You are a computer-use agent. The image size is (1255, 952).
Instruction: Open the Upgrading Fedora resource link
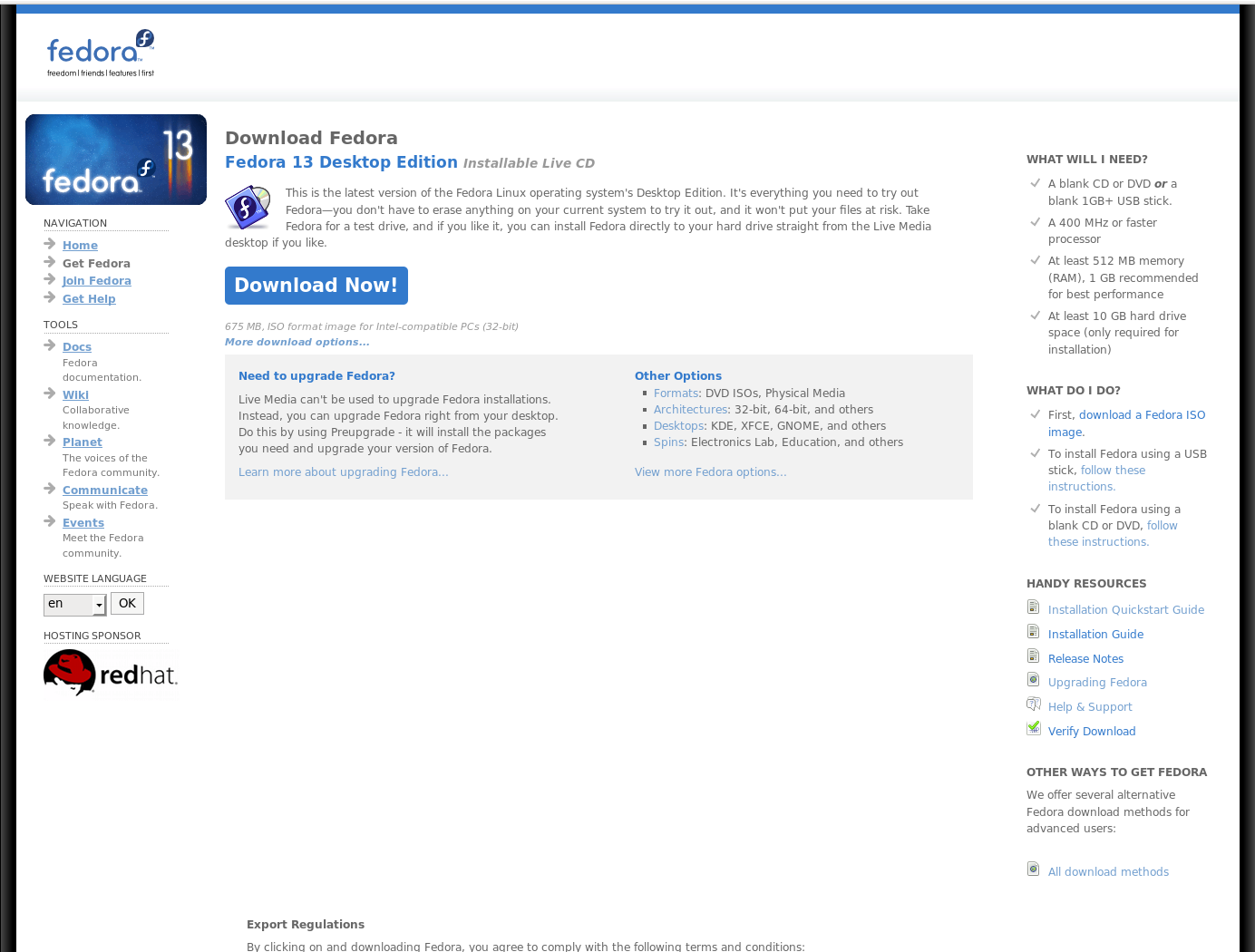tap(1097, 683)
